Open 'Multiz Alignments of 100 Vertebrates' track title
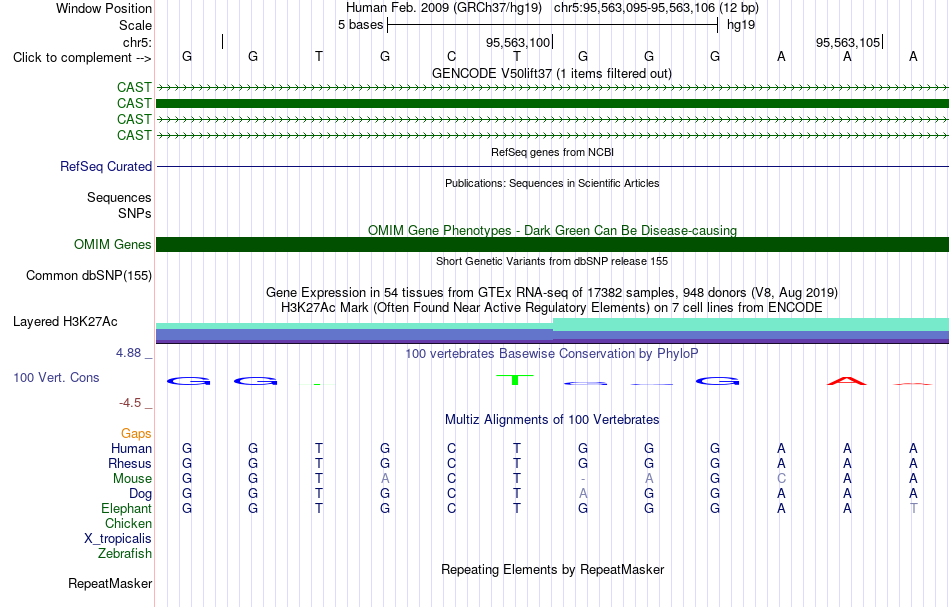This screenshot has width=950, height=607. click(x=552, y=419)
